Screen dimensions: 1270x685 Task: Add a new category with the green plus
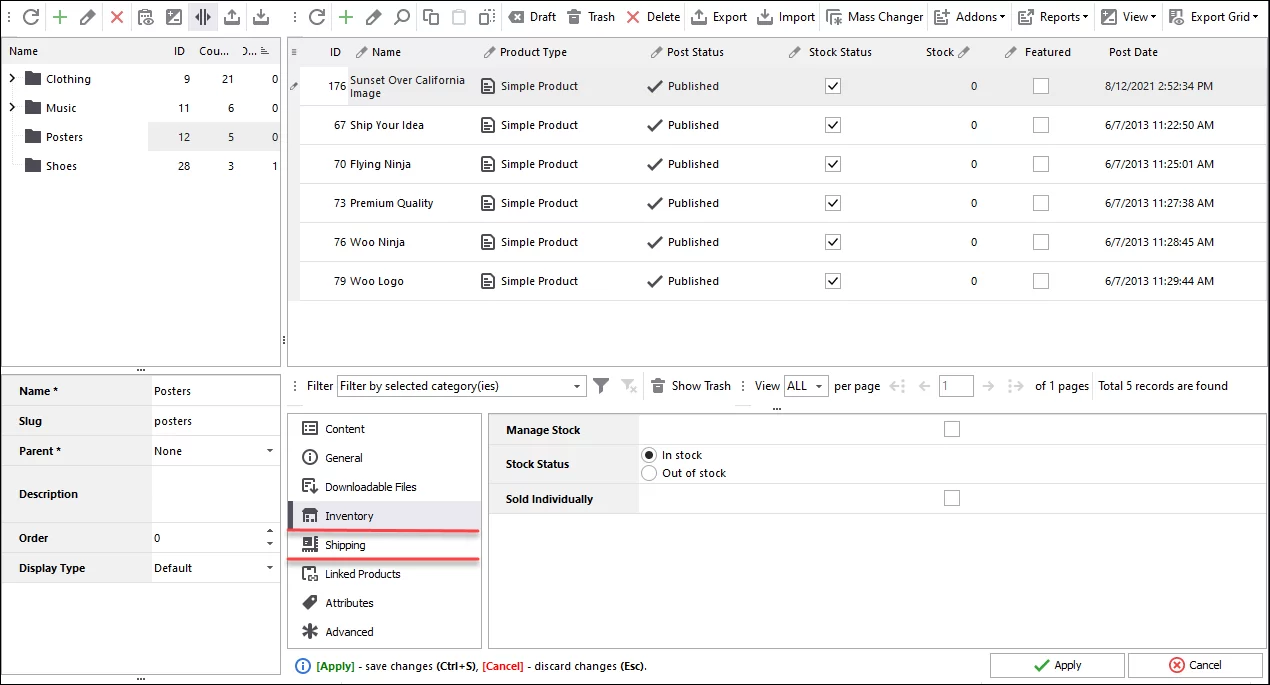pos(60,16)
